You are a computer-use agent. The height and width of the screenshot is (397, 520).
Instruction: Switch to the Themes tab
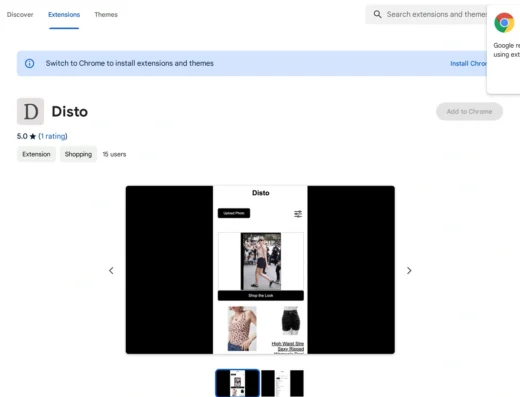click(106, 15)
